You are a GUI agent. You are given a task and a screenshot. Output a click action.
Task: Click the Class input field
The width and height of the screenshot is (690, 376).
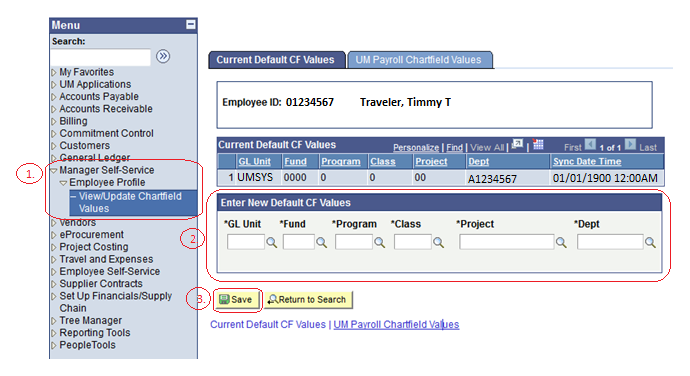tap(412, 242)
